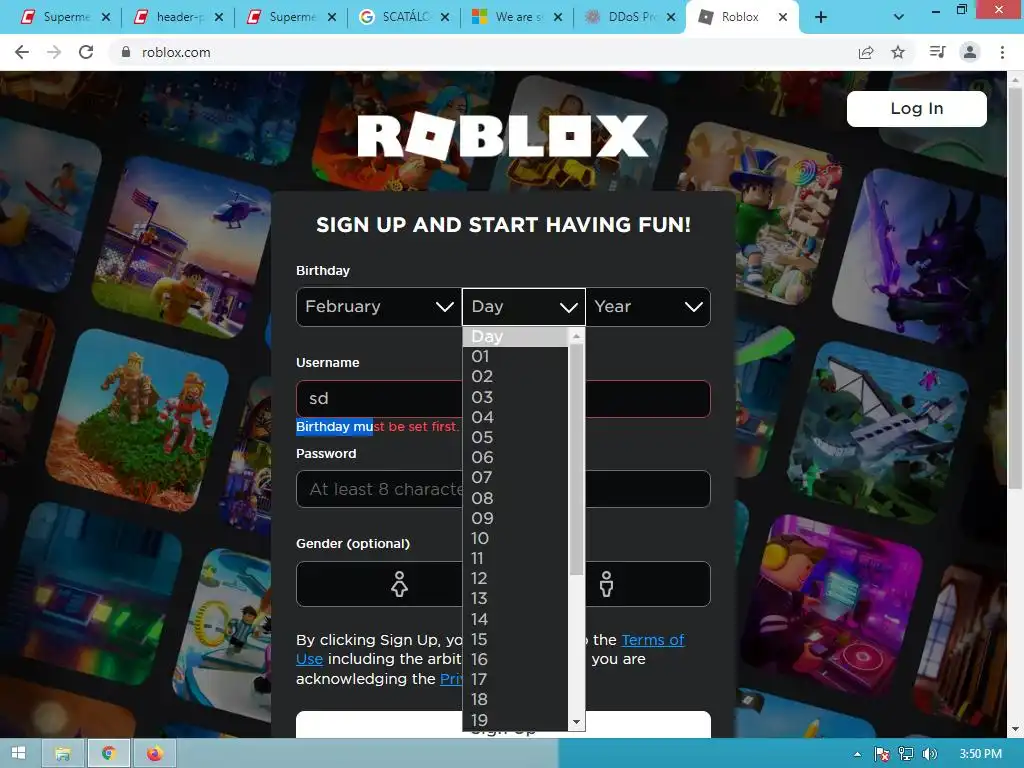
Task: Click the 3:50 PM taskbar clock
Action: click(980, 754)
